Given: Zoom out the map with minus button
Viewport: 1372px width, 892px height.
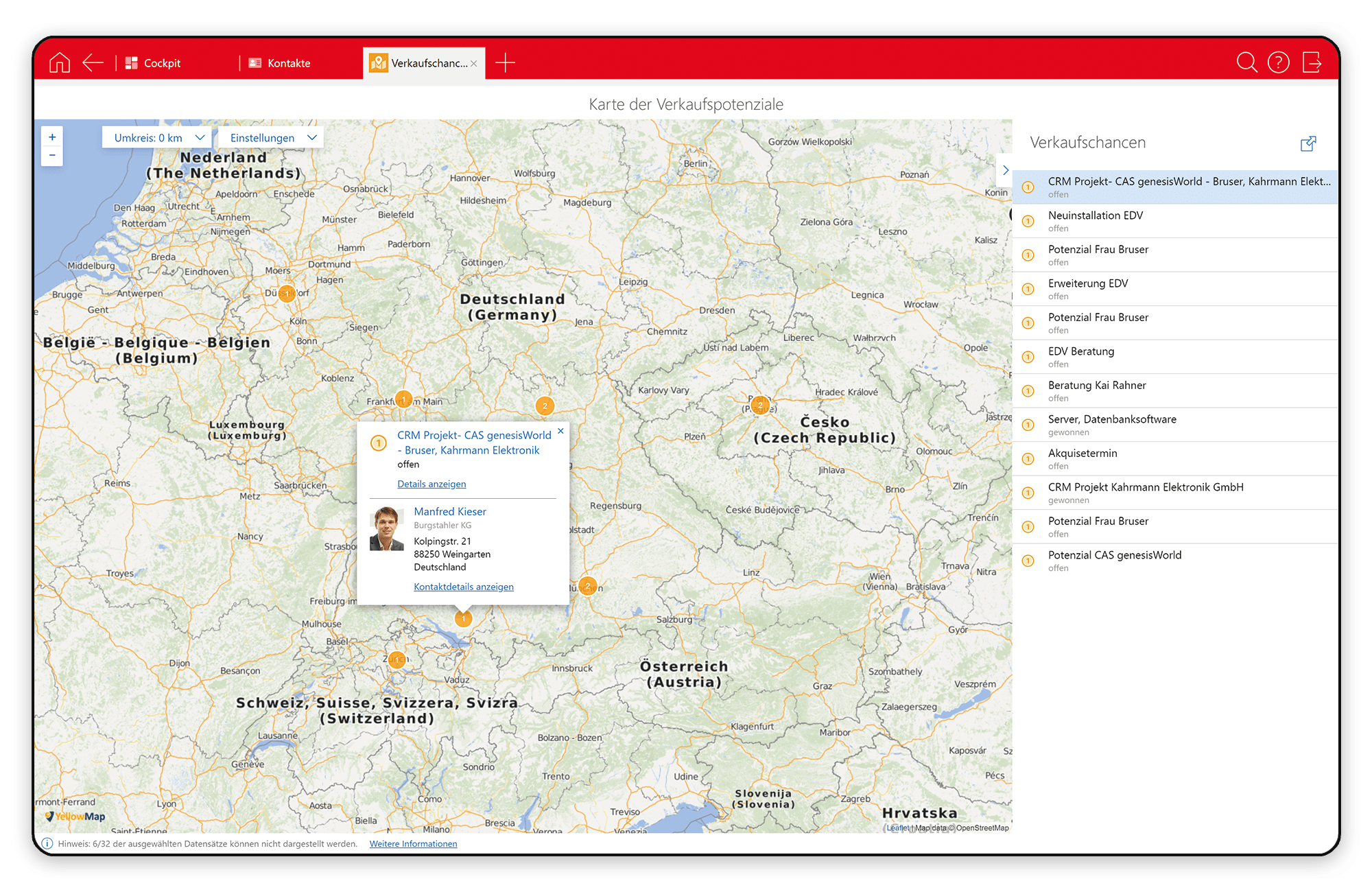Looking at the screenshot, I should (52, 156).
